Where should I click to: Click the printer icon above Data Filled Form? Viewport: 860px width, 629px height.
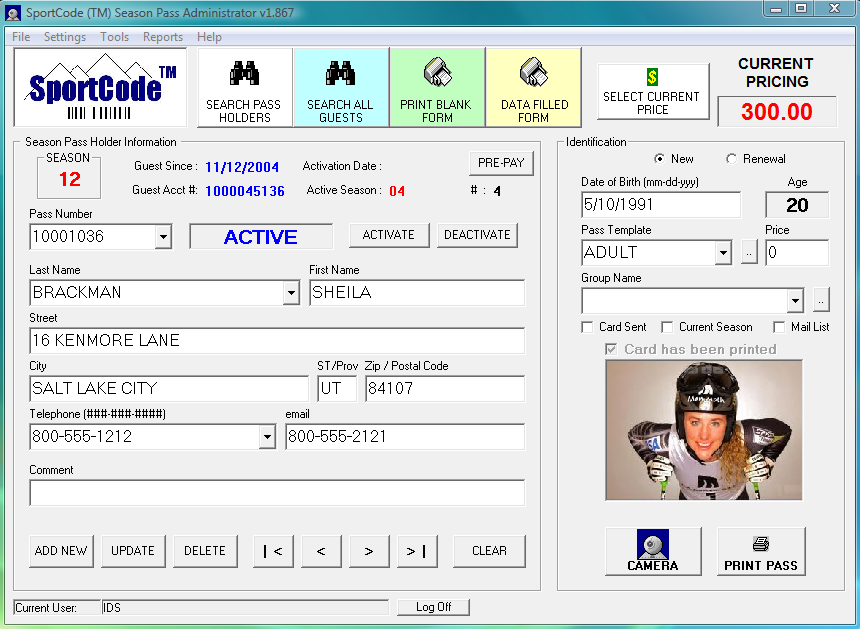(x=534, y=73)
